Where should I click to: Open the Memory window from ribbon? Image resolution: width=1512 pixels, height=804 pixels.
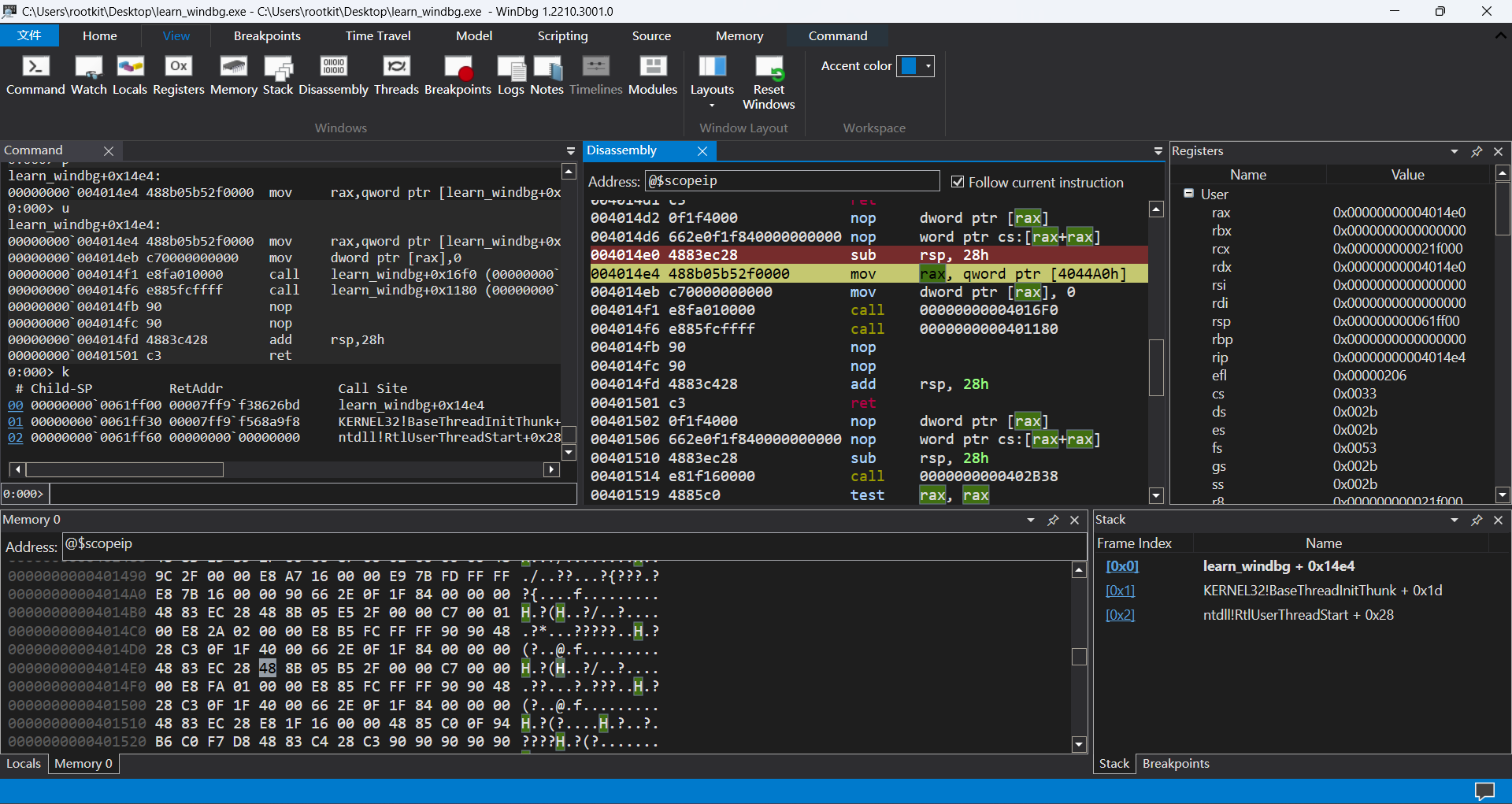coord(234,76)
